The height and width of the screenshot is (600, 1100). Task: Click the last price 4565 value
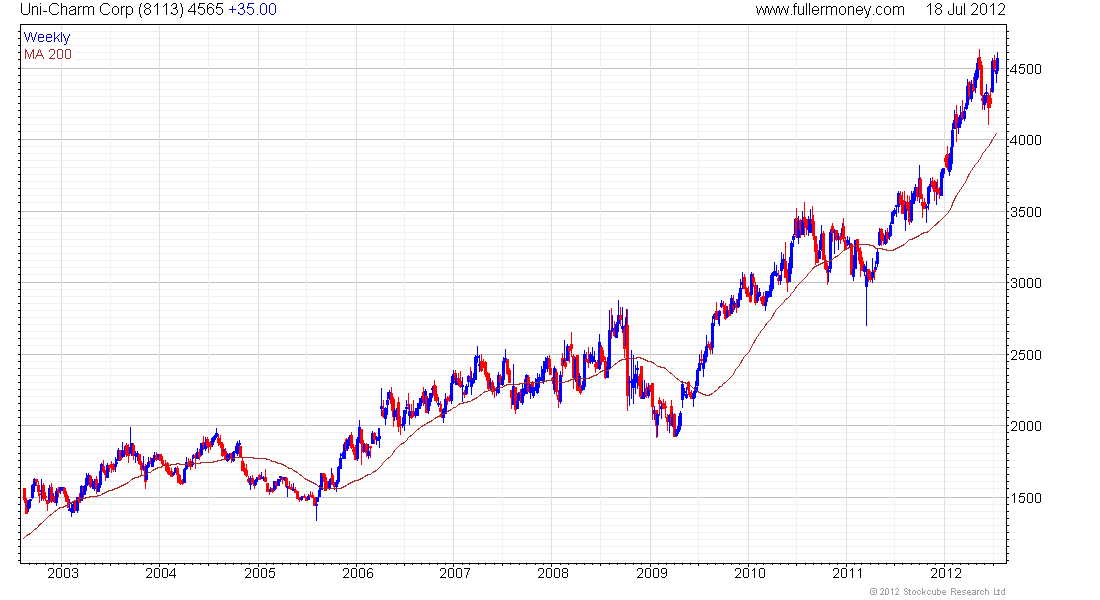pos(206,10)
